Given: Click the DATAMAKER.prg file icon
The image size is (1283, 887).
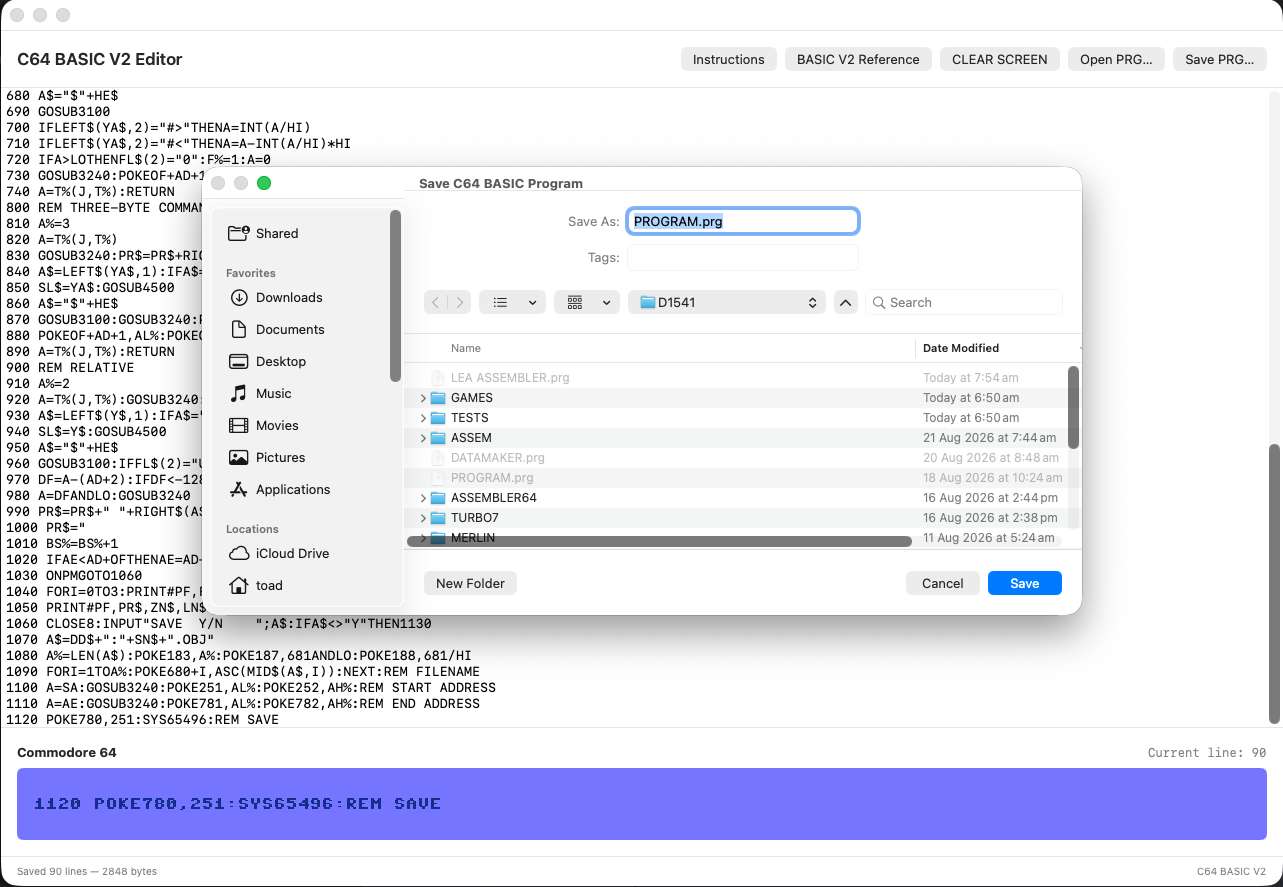Looking at the screenshot, I should (437, 458).
